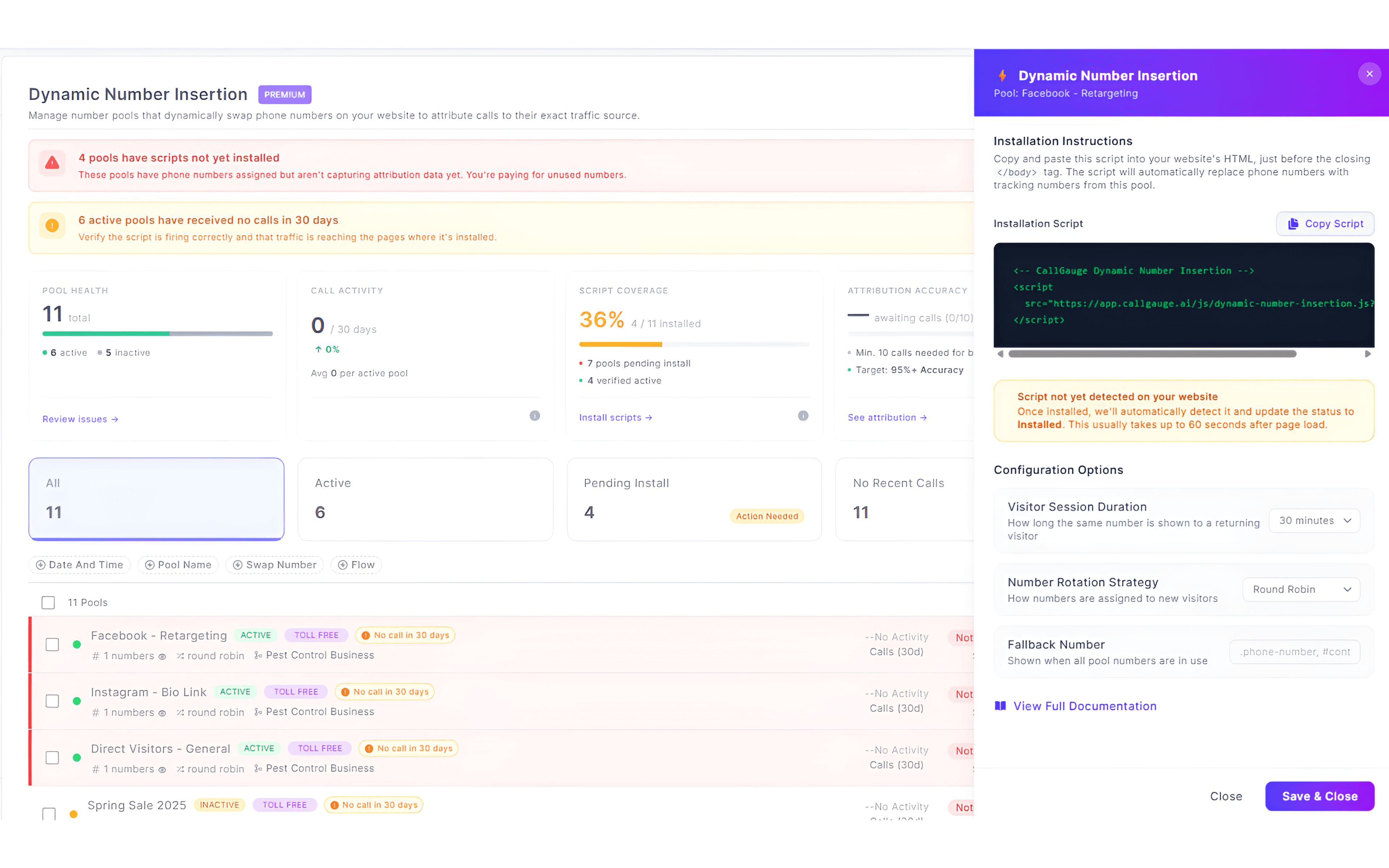This screenshot has width=1389, height=868.
Task: Click the info icon in Call Activity card
Action: point(534,416)
